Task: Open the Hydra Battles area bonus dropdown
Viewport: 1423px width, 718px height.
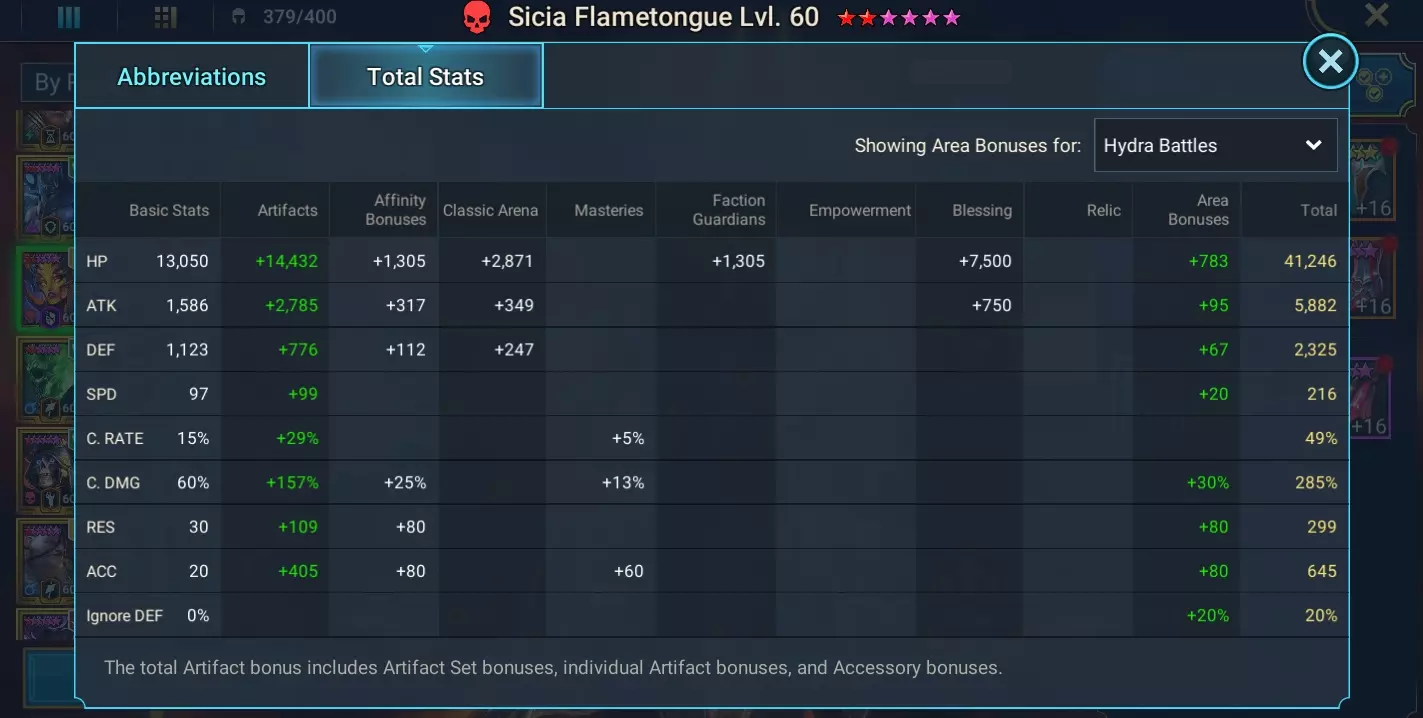Action: (1215, 145)
